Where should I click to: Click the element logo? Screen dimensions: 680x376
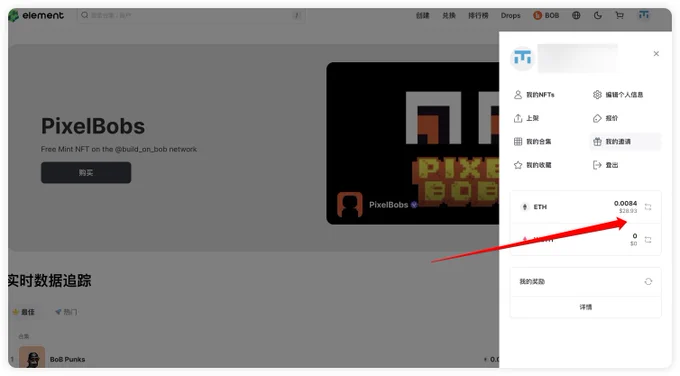[x=36, y=16]
